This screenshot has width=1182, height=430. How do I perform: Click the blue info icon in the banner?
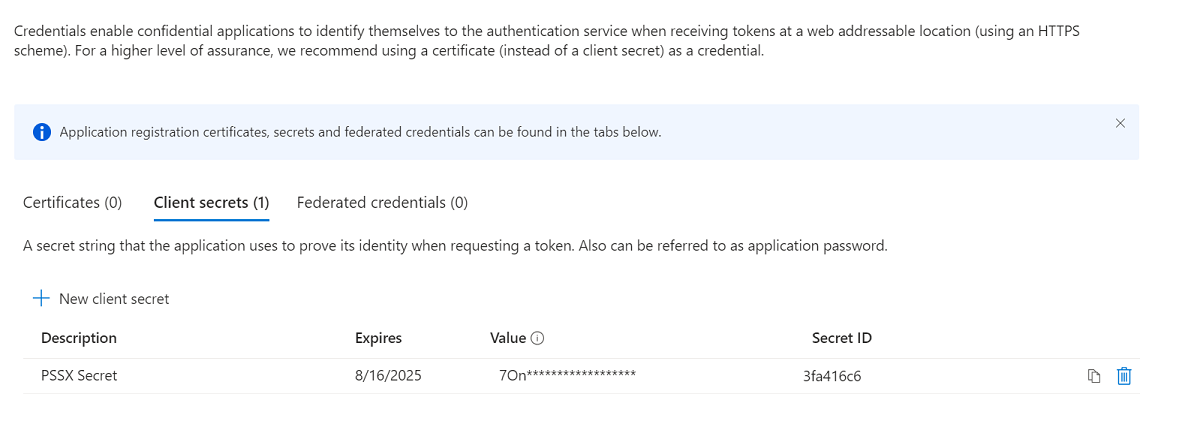tap(41, 132)
